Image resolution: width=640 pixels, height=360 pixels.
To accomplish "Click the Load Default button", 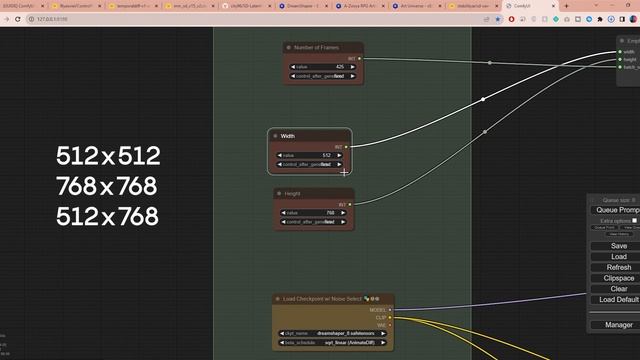I will tap(616, 300).
